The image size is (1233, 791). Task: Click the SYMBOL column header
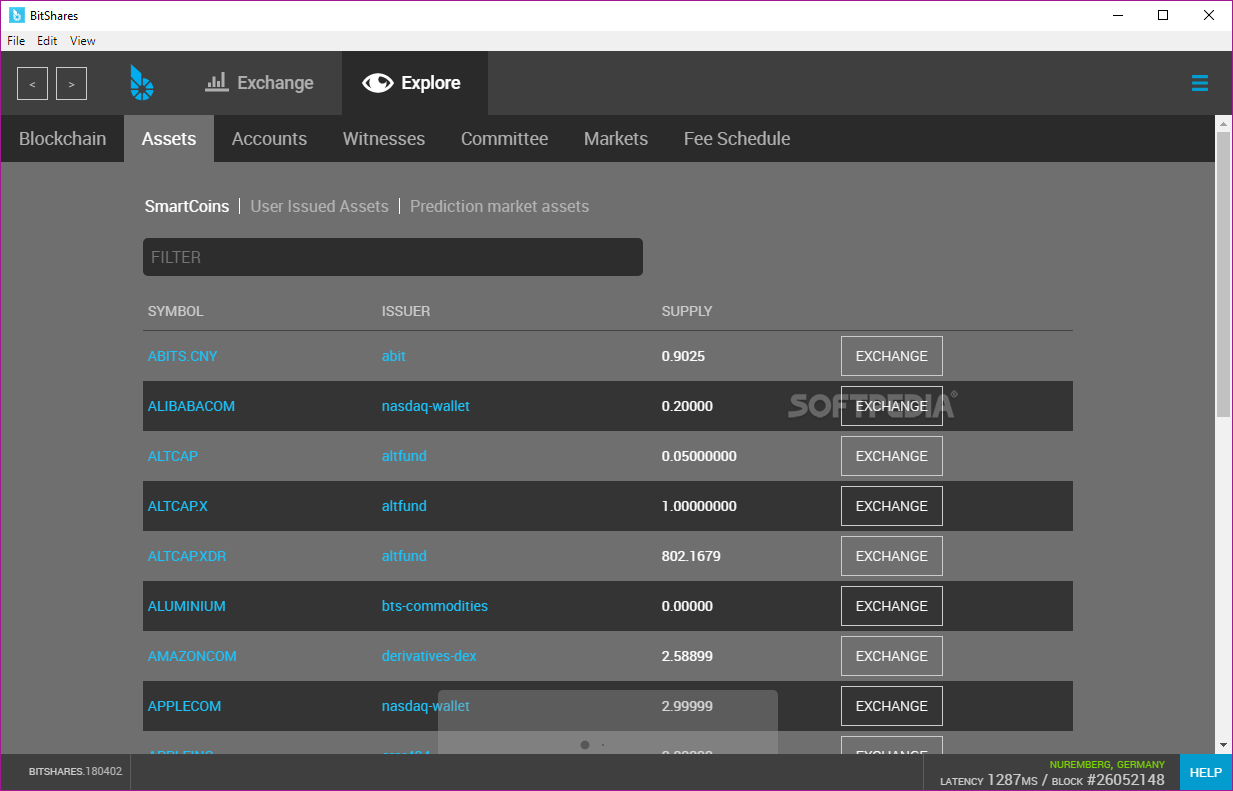pos(176,311)
